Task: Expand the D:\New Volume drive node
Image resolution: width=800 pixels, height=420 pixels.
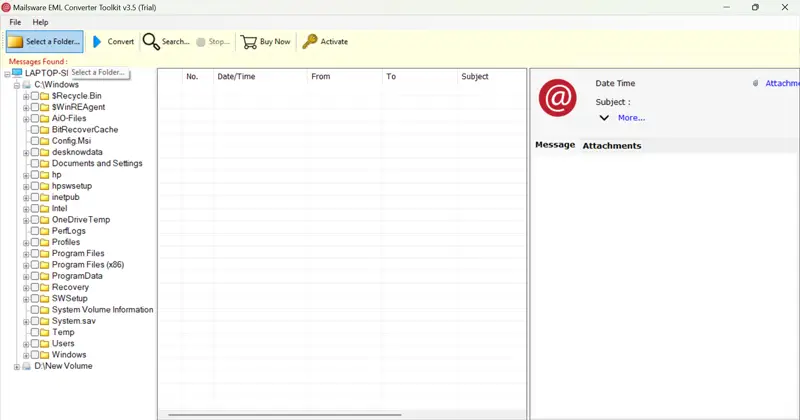Action: coord(17,366)
